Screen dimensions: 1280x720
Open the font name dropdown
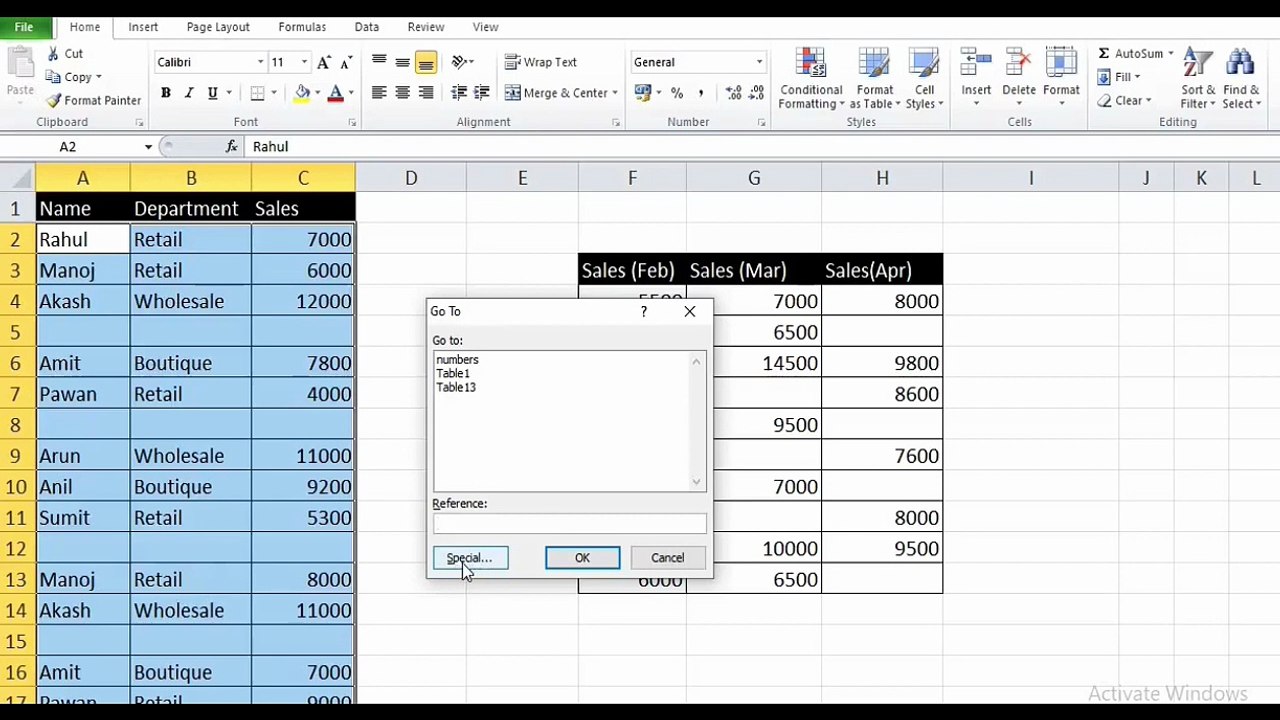click(x=261, y=62)
